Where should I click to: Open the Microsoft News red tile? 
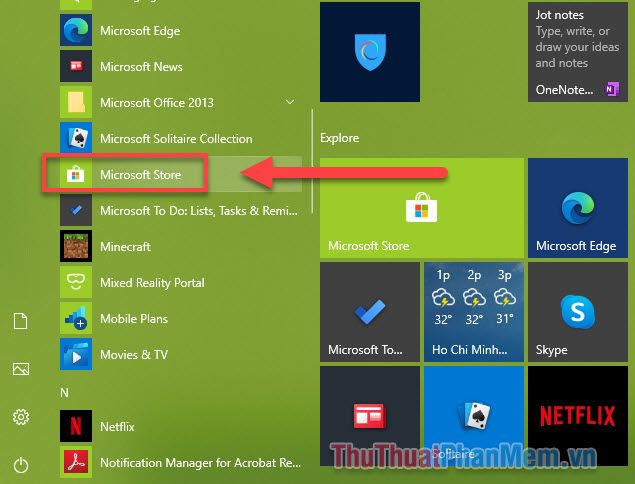(x=370, y=416)
